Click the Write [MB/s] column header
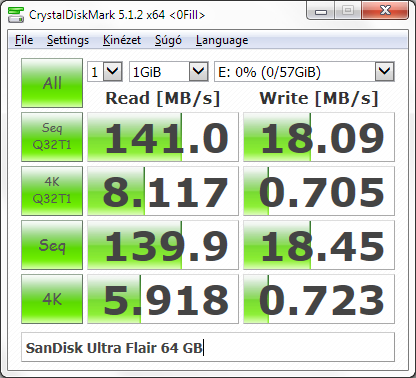Screen dimensions: 416x378 [319, 98]
